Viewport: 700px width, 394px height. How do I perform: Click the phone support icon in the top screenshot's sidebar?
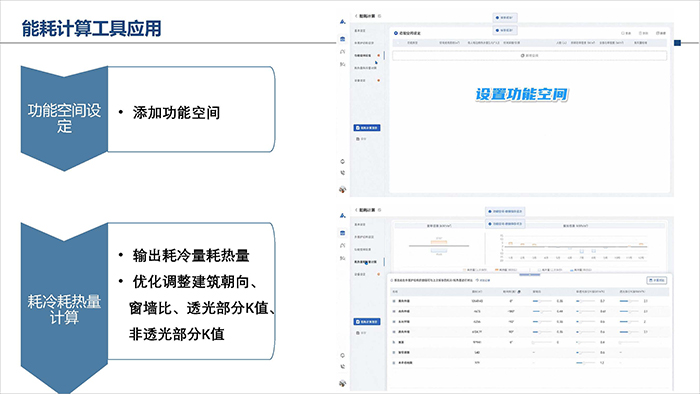pos(342,173)
